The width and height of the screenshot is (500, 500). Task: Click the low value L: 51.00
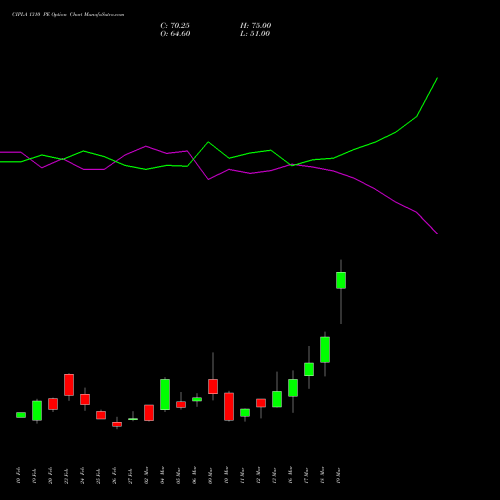tap(255, 34)
